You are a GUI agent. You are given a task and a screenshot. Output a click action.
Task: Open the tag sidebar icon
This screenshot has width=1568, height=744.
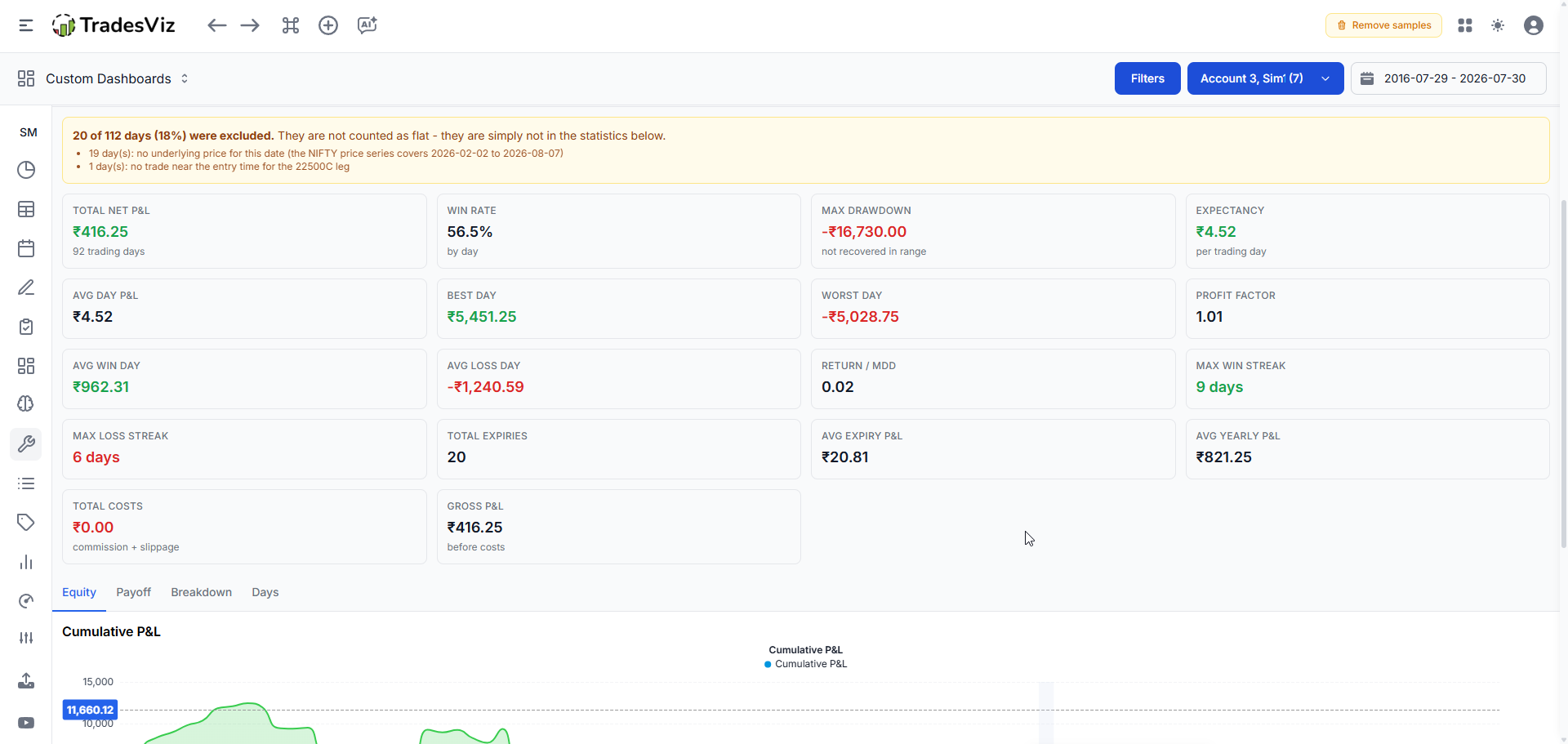[26, 523]
